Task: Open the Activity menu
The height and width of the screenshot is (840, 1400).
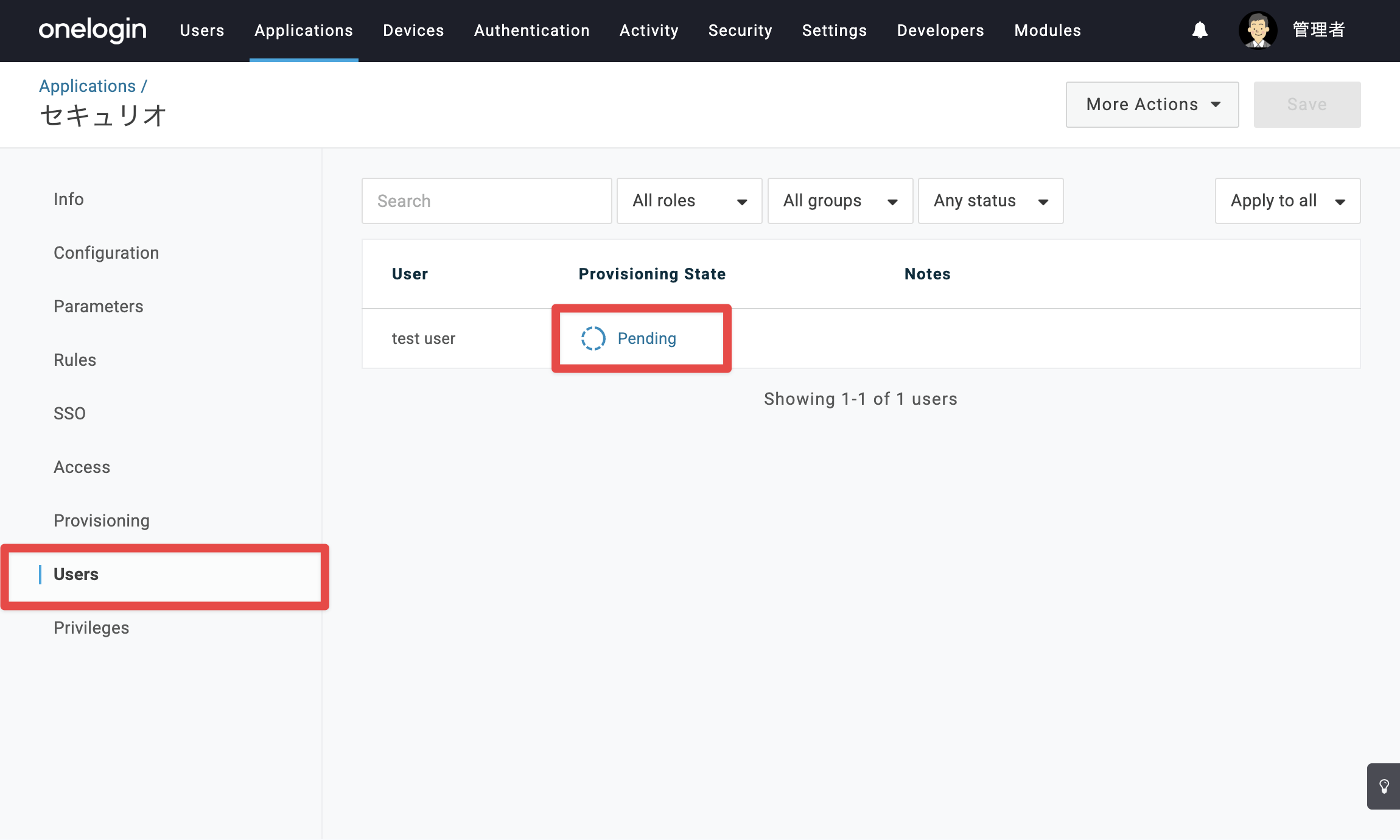Action: point(649,30)
